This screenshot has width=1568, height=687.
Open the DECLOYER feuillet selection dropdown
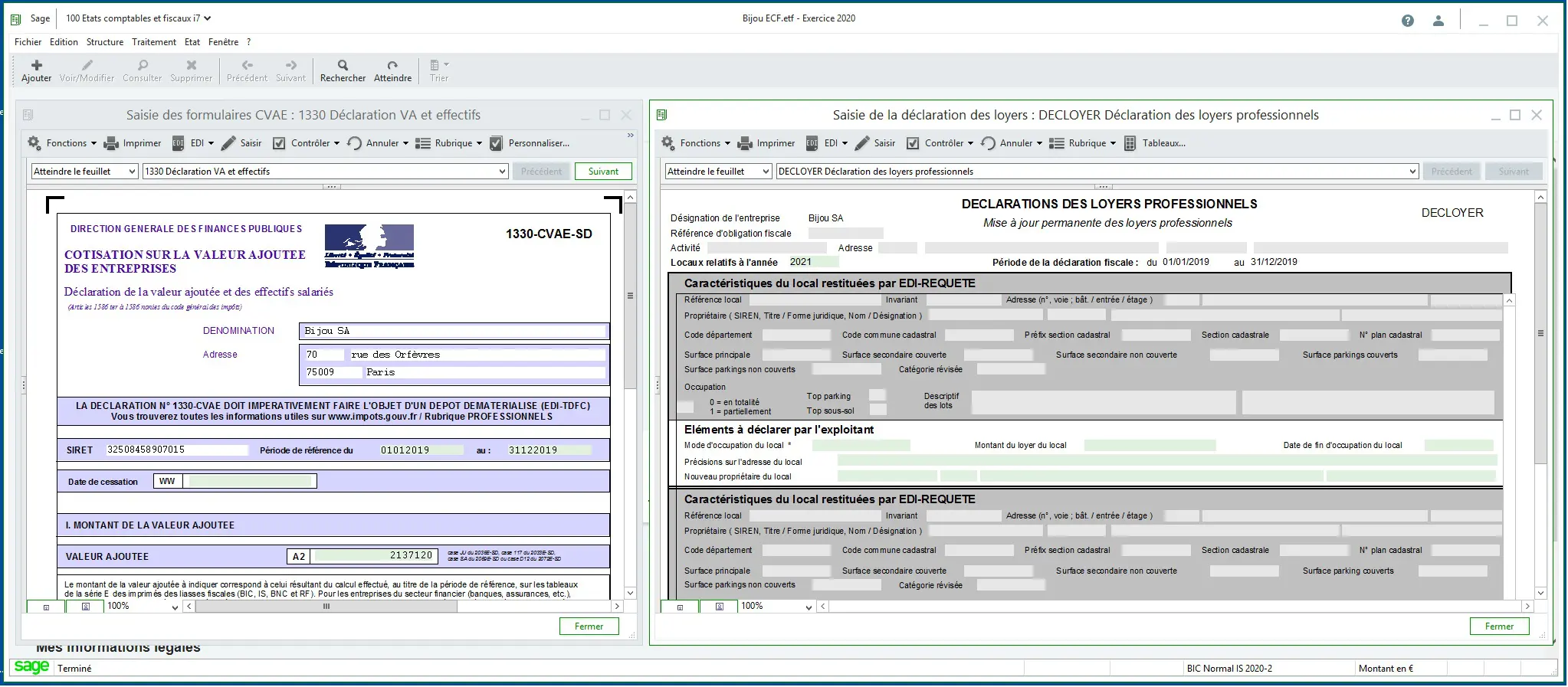click(x=1412, y=172)
